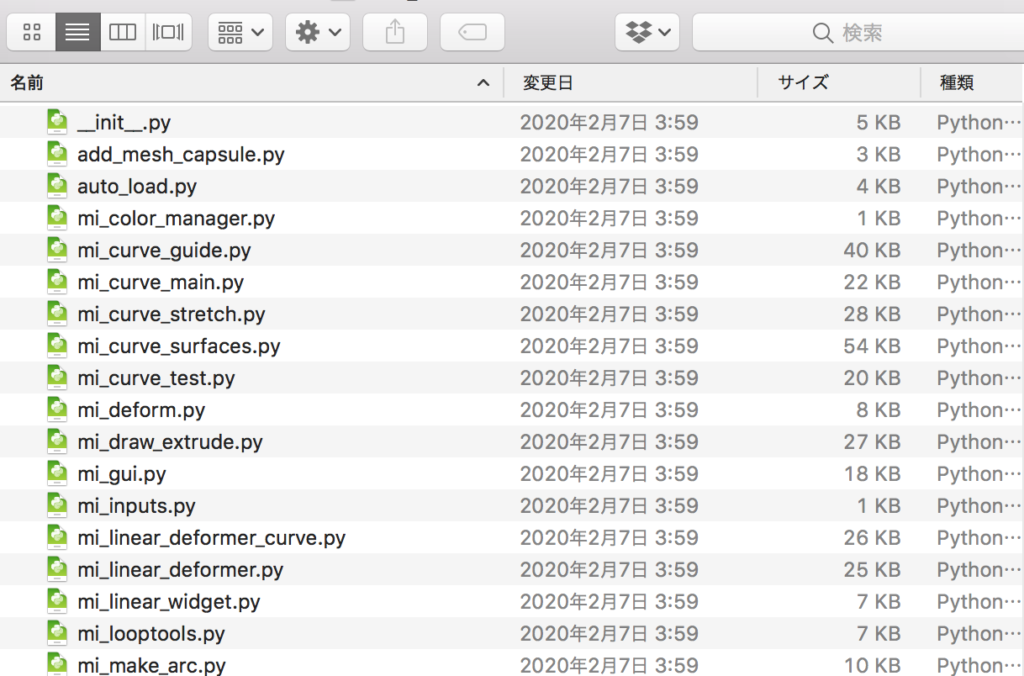The height and width of the screenshot is (676, 1024).
Task: Switch to gallery view mode
Action: tap(169, 33)
